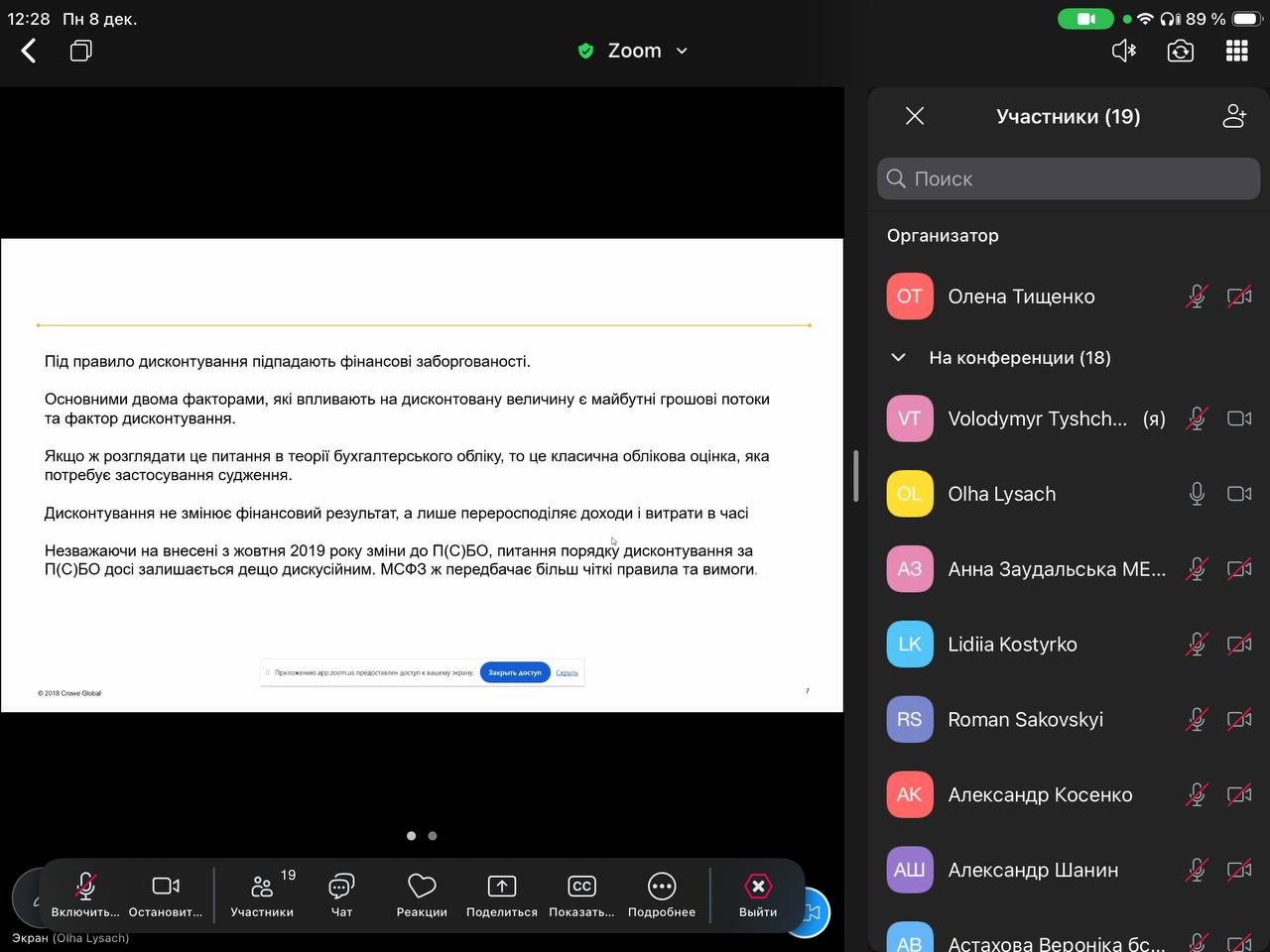Viewport: 1270px width, 952px height.
Task: Click the blue 'Закрыть доступ' button
Action: [514, 672]
